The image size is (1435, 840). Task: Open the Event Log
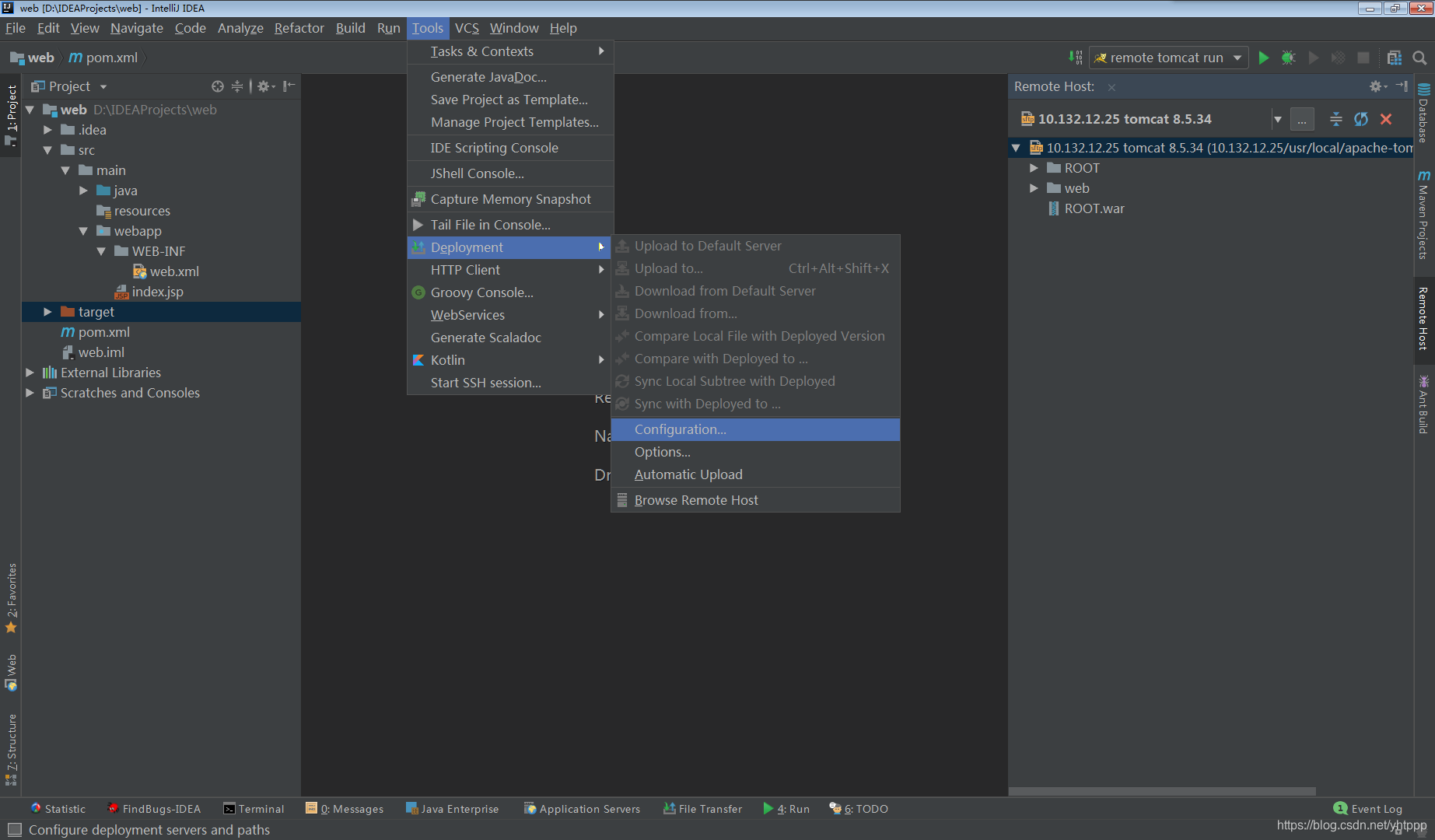[x=1368, y=809]
